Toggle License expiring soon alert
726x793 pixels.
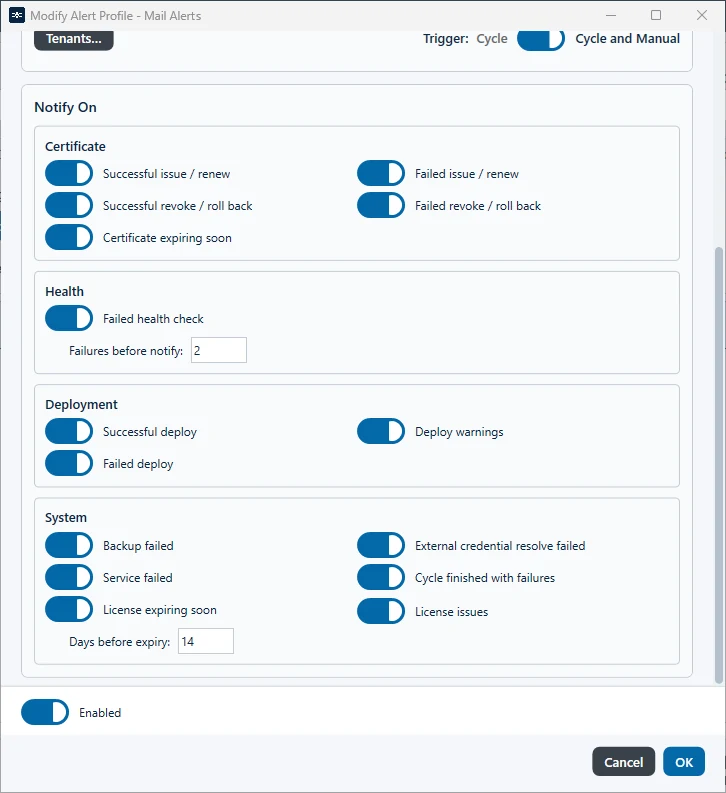(x=69, y=609)
